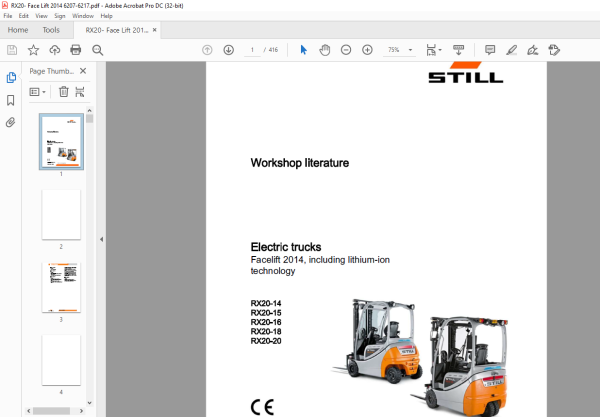This screenshot has width=600, height=417.
Task: Activate the Selection arrow tool
Action: click(303, 50)
